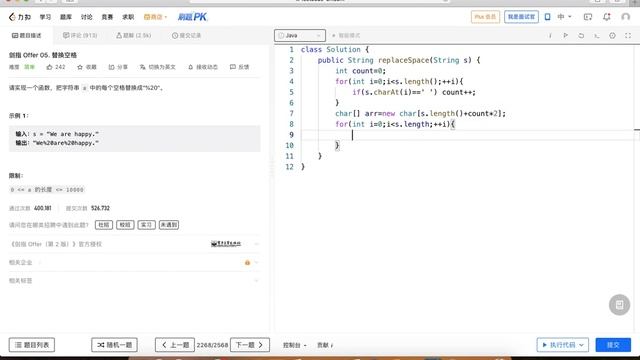Switch to the 评论 (913) tab
The image size is (640, 360).
pos(80,36)
